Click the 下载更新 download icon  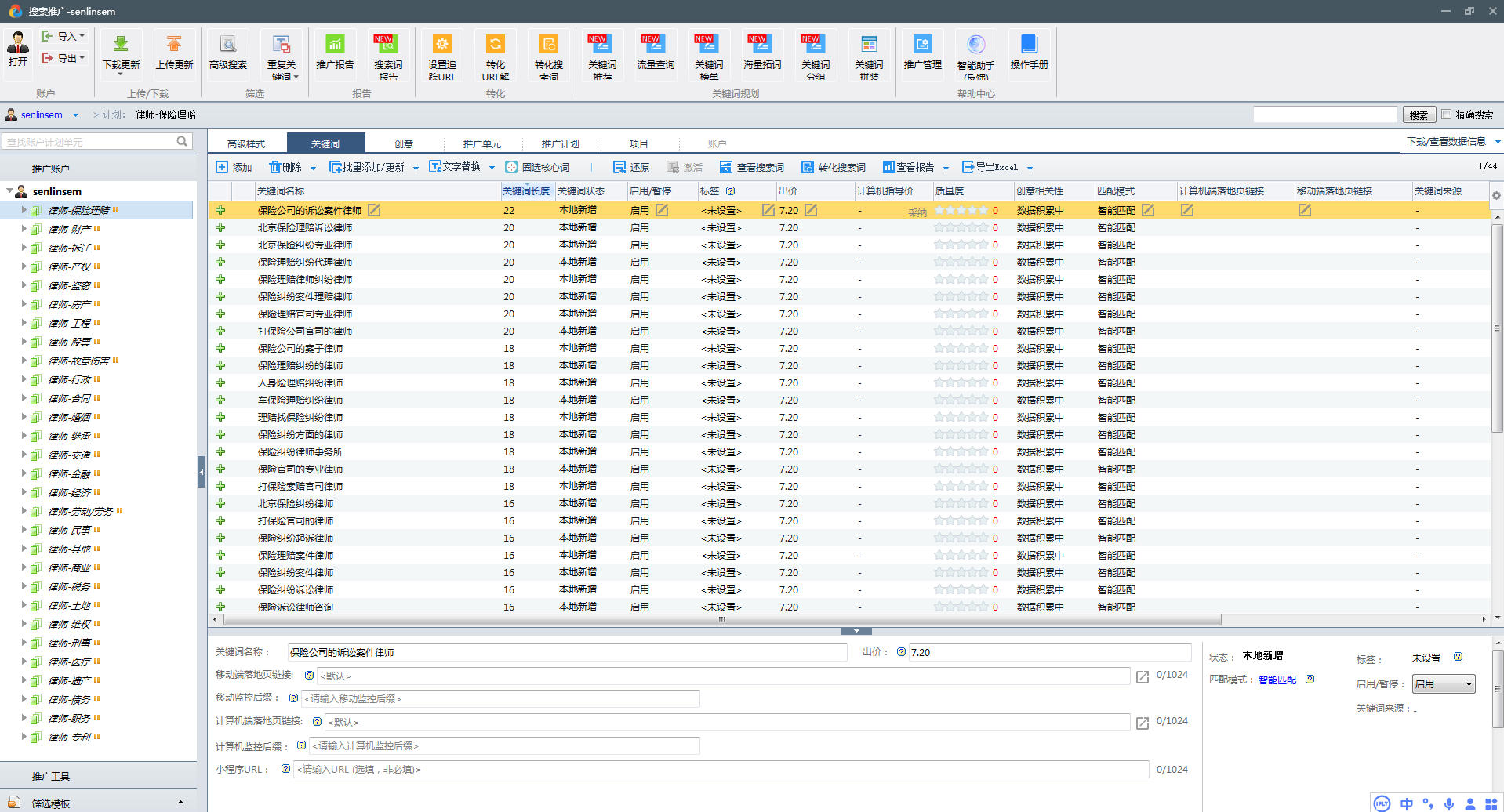121,45
